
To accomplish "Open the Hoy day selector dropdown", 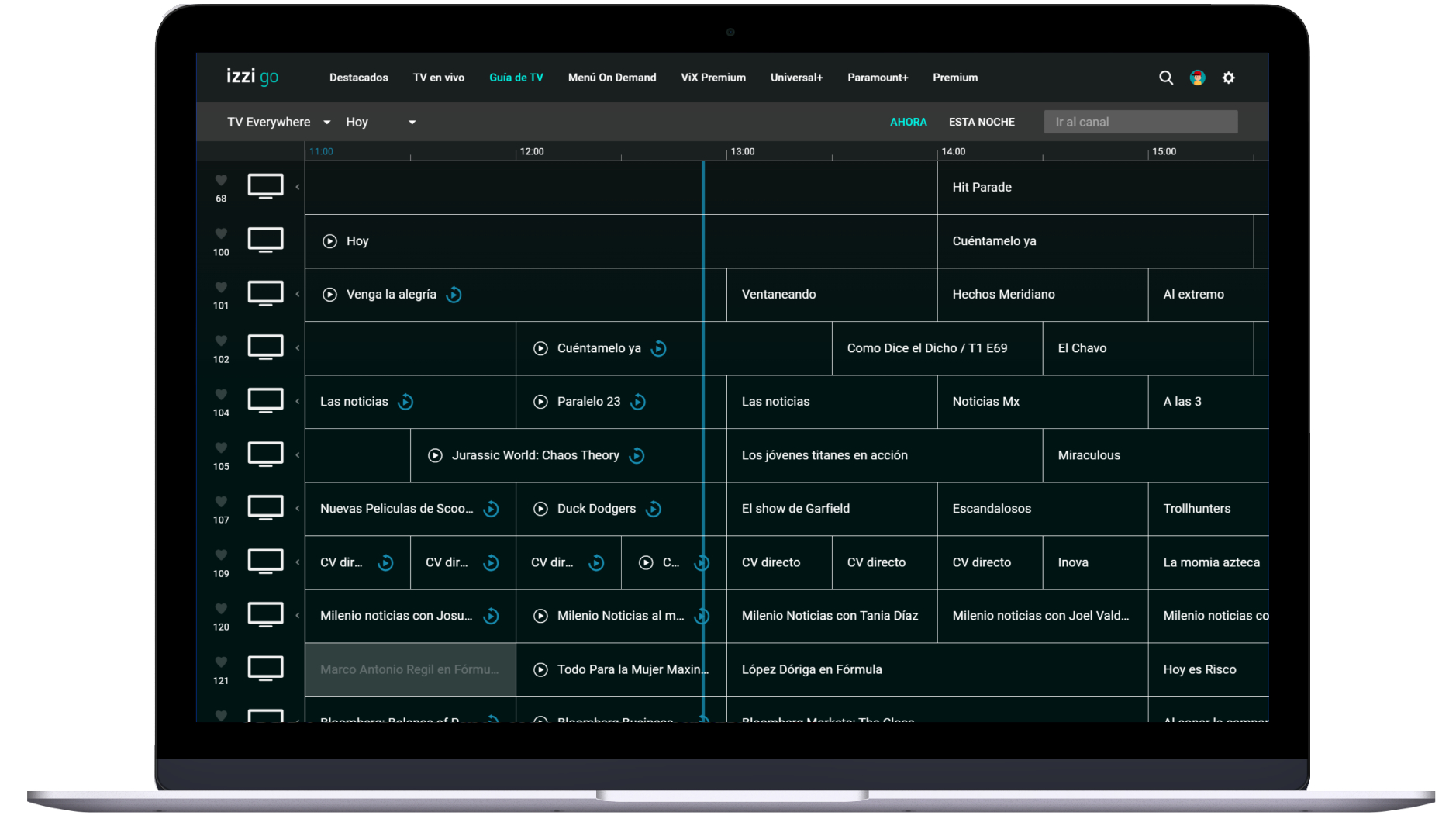I will 381,122.
